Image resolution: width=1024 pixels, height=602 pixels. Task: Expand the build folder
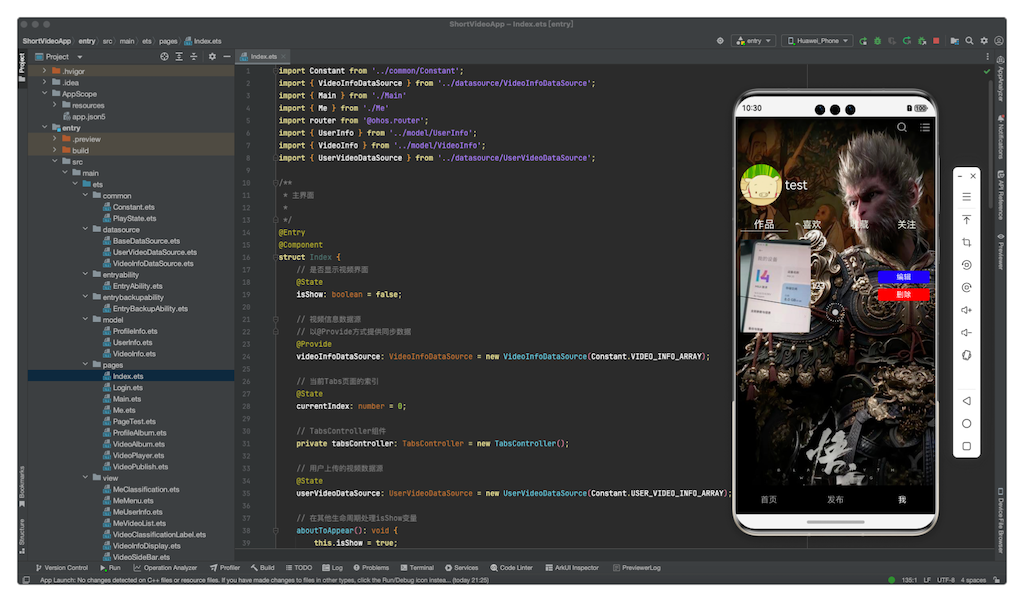55,150
